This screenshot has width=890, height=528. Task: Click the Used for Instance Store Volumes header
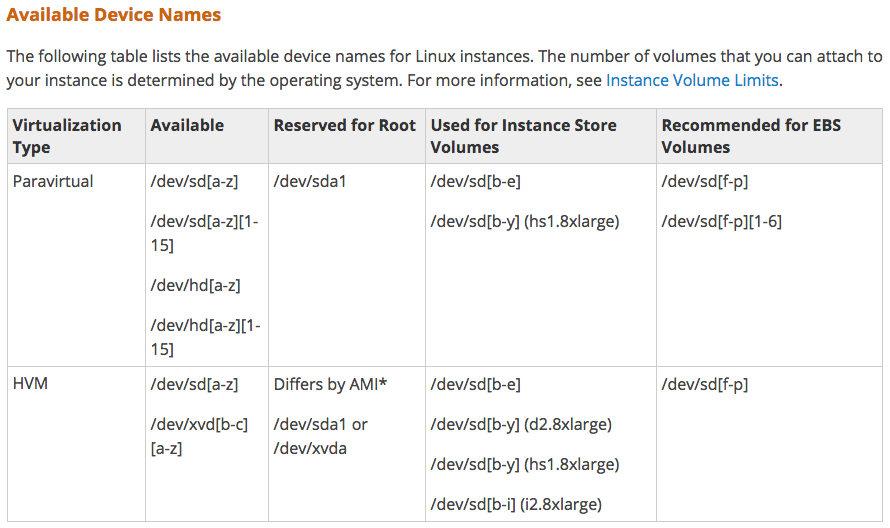[523, 136]
